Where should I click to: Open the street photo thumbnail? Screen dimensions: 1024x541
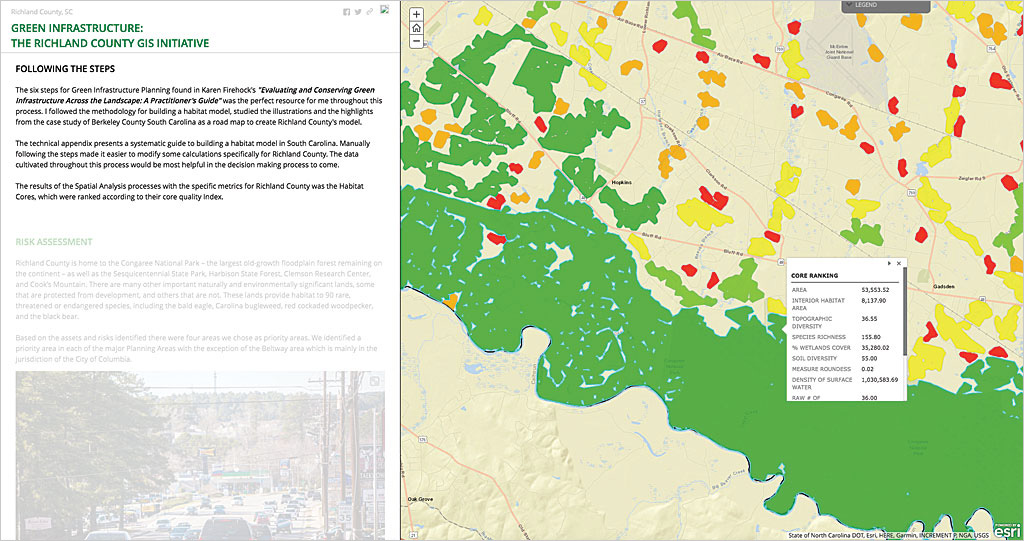click(x=200, y=455)
